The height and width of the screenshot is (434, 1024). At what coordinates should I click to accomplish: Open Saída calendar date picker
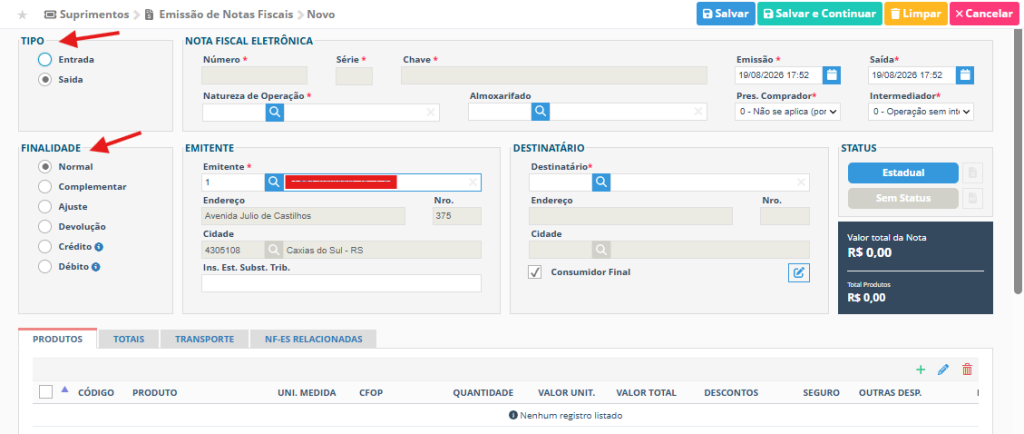[x=965, y=75]
